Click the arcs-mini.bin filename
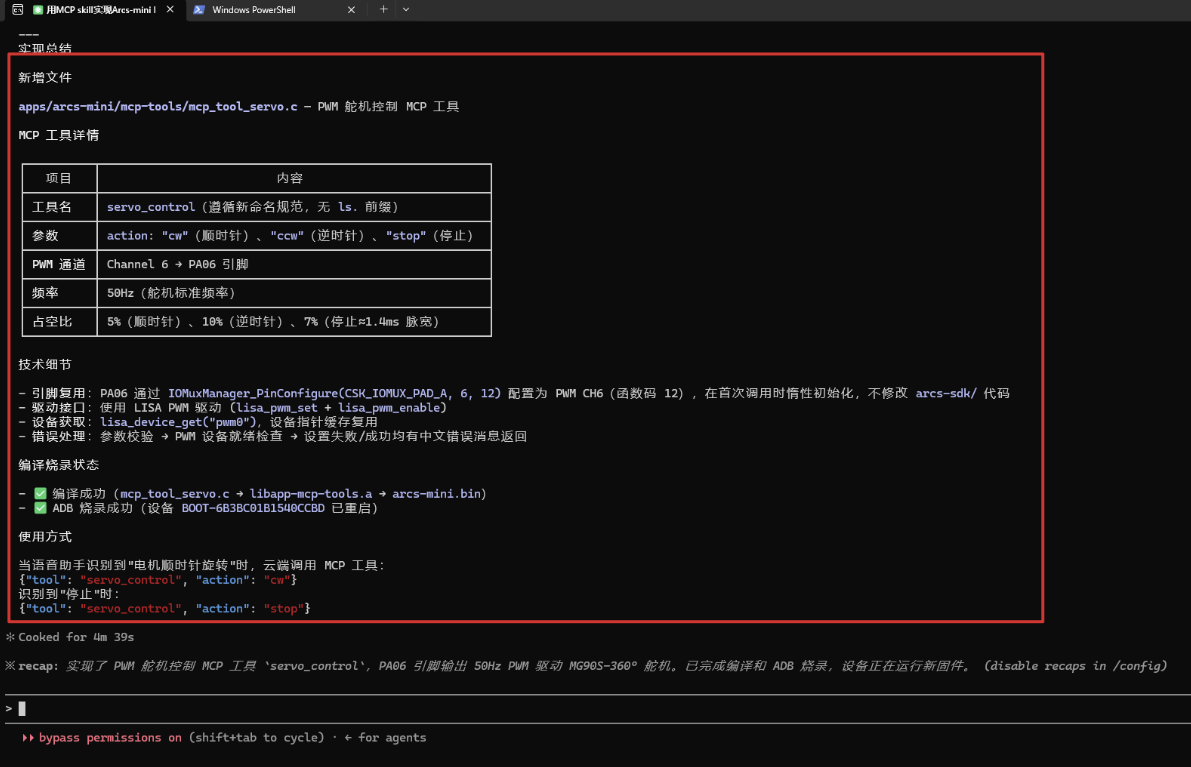 coord(436,494)
